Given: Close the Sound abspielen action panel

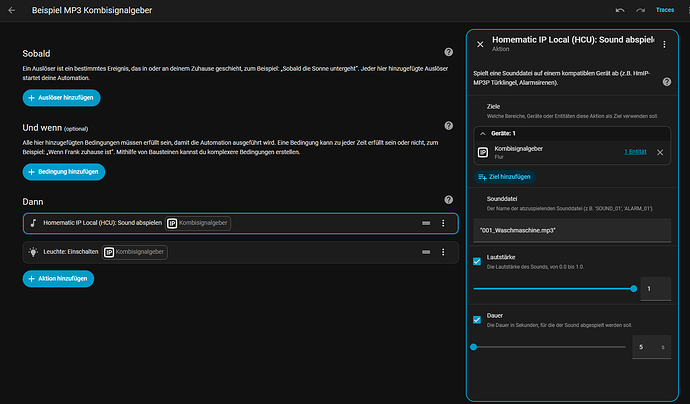Looking at the screenshot, I should [x=480, y=44].
